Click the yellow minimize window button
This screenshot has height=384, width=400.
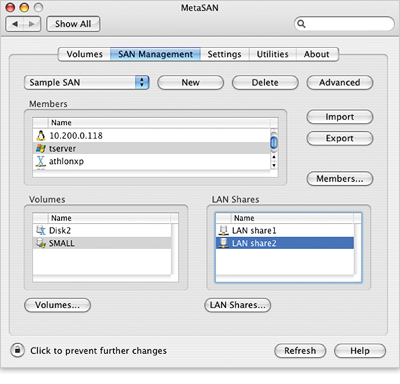25,7
